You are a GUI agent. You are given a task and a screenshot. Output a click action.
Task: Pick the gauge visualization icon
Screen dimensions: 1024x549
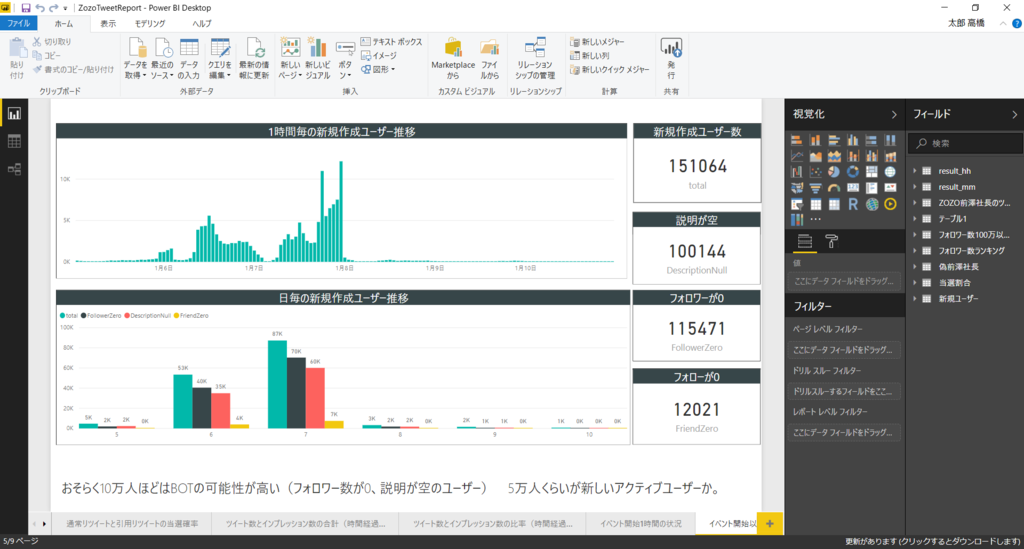point(834,188)
